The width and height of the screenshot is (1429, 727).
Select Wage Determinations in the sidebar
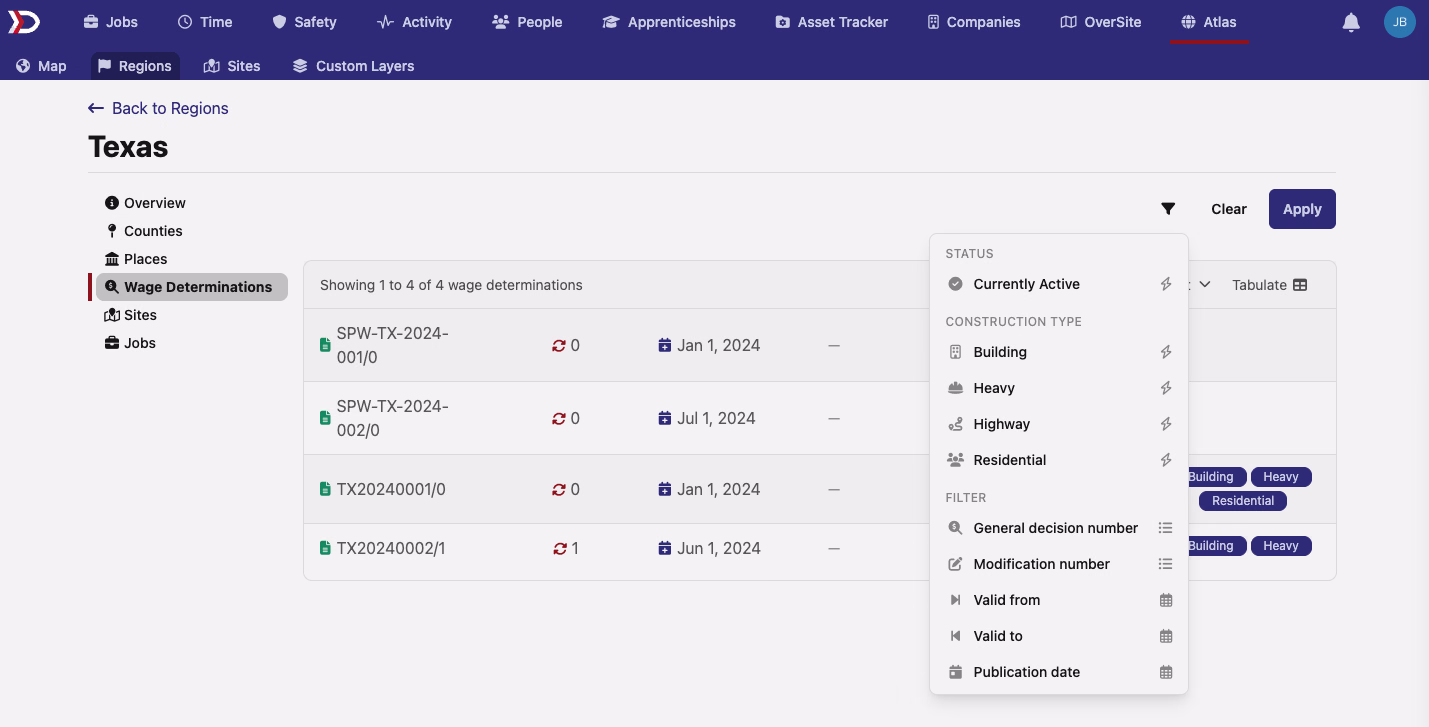tap(192, 287)
